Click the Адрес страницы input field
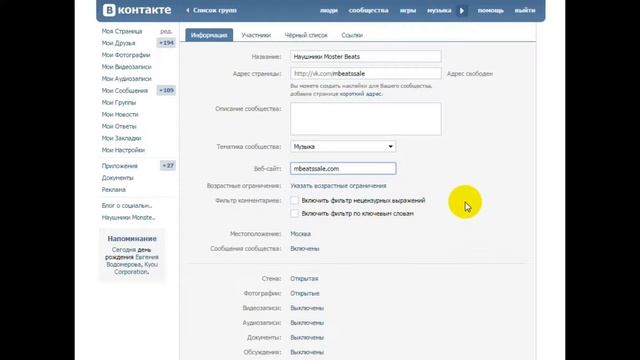The image size is (640, 360). pyautogui.click(x=366, y=73)
